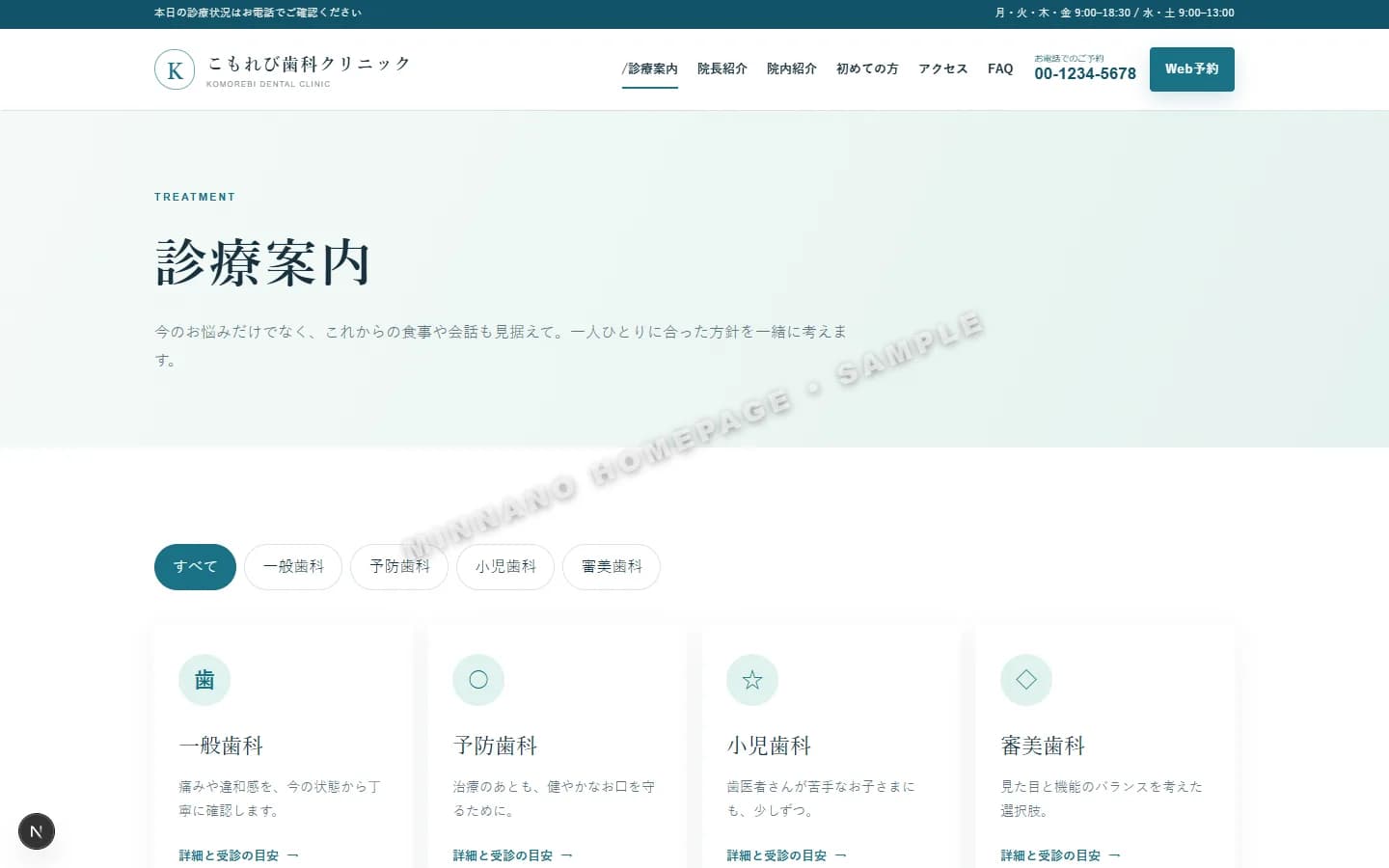
Task: Click the お電話でのご予約 label
Action: [x=1069, y=58]
